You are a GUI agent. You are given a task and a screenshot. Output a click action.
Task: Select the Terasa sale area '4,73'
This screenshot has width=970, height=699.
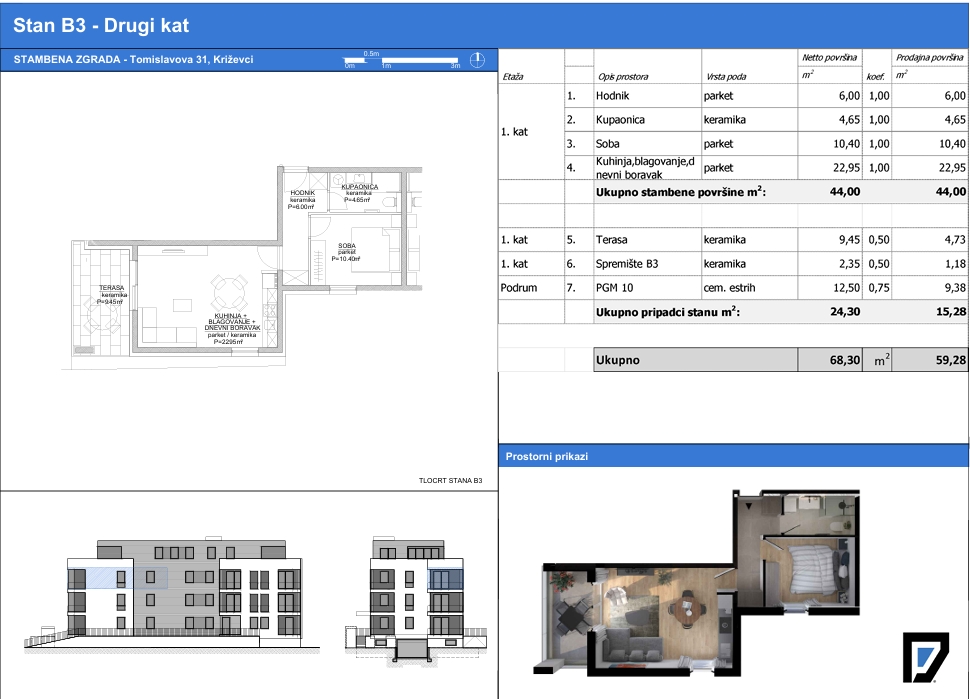tap(955, 239)
